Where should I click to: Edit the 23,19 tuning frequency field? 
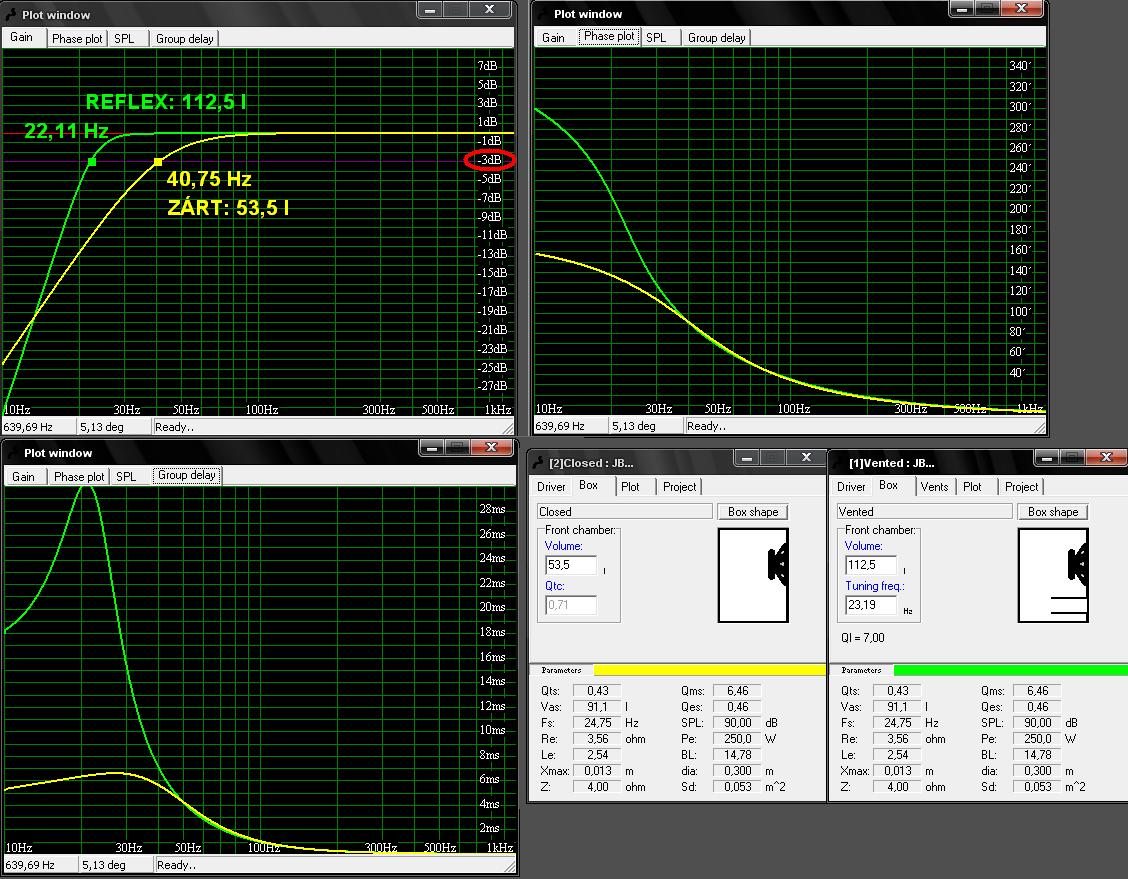click(871, 605)
